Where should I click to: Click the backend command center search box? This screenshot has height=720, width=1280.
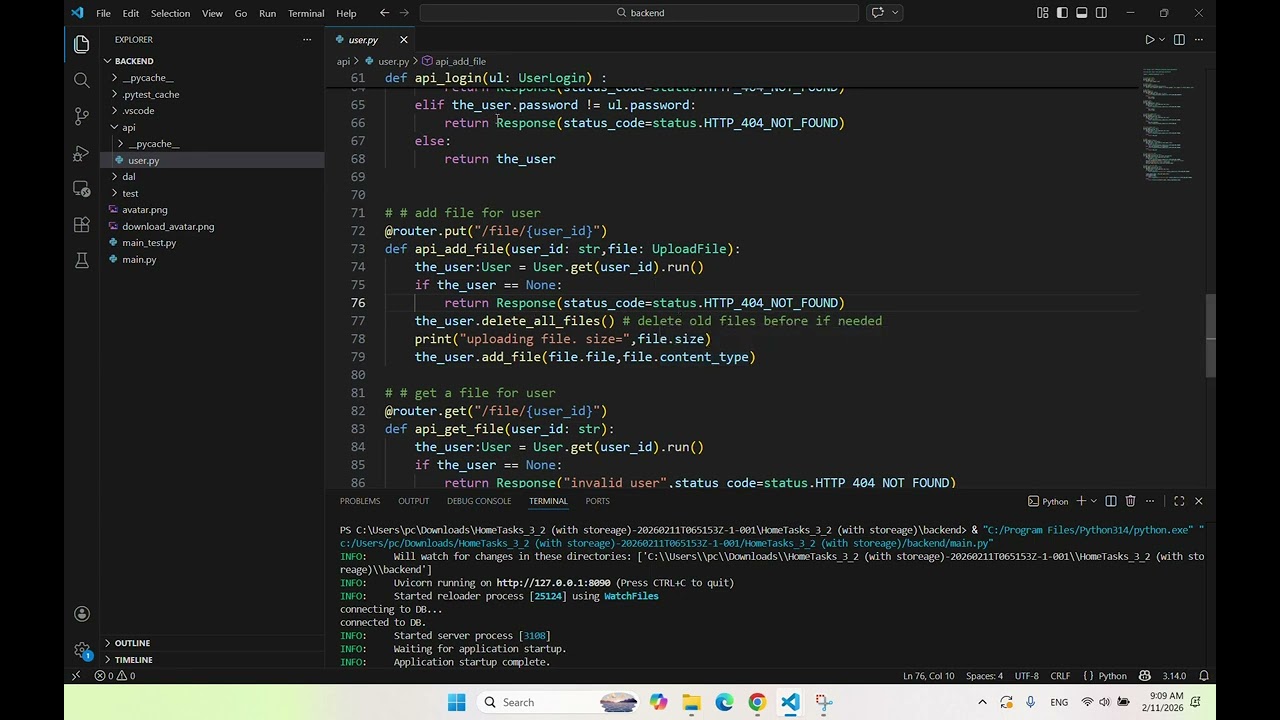click(639, 13)
